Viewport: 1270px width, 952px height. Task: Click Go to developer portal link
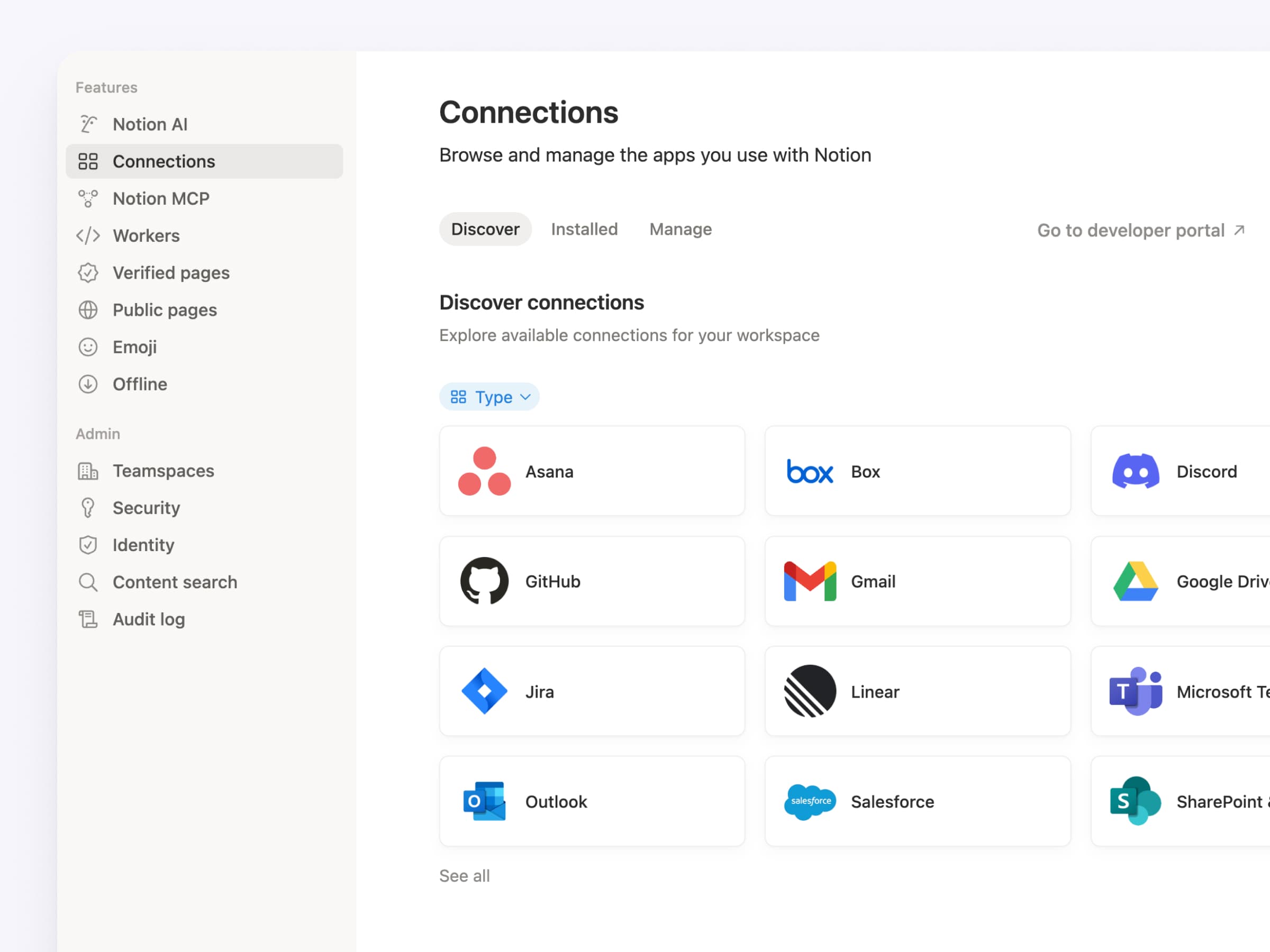click(x=1140, y=230)
